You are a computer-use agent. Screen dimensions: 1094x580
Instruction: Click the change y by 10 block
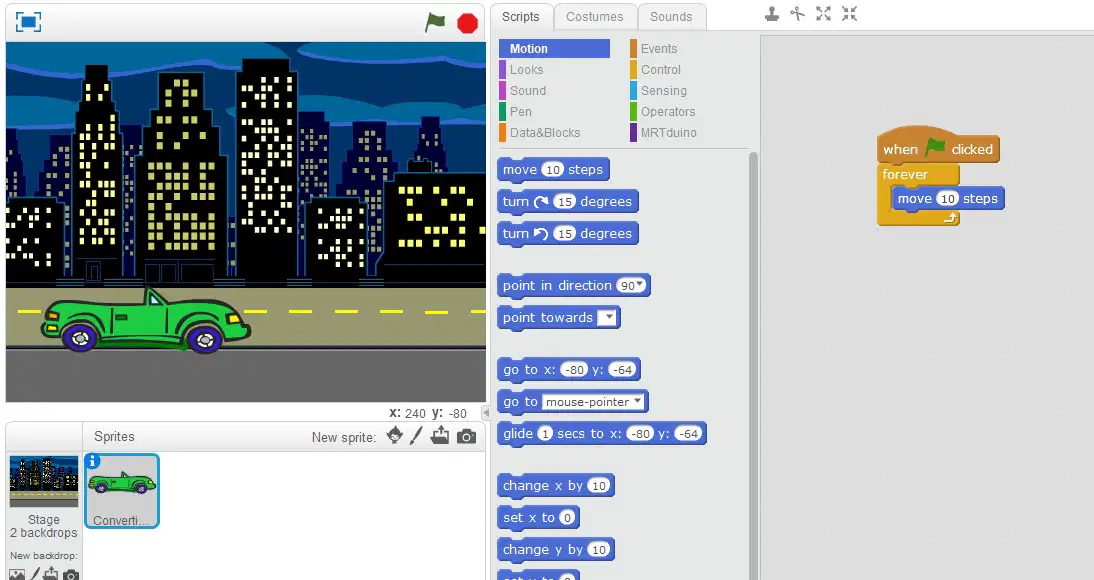tap(555, 550)
